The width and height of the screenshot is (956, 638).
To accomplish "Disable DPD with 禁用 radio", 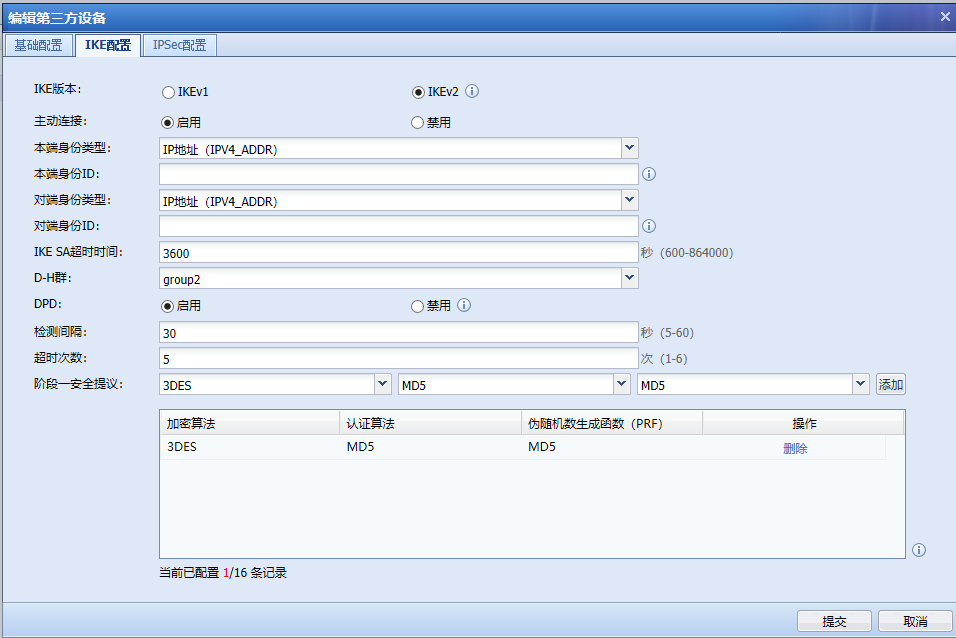I will click(x=417, y=306).
